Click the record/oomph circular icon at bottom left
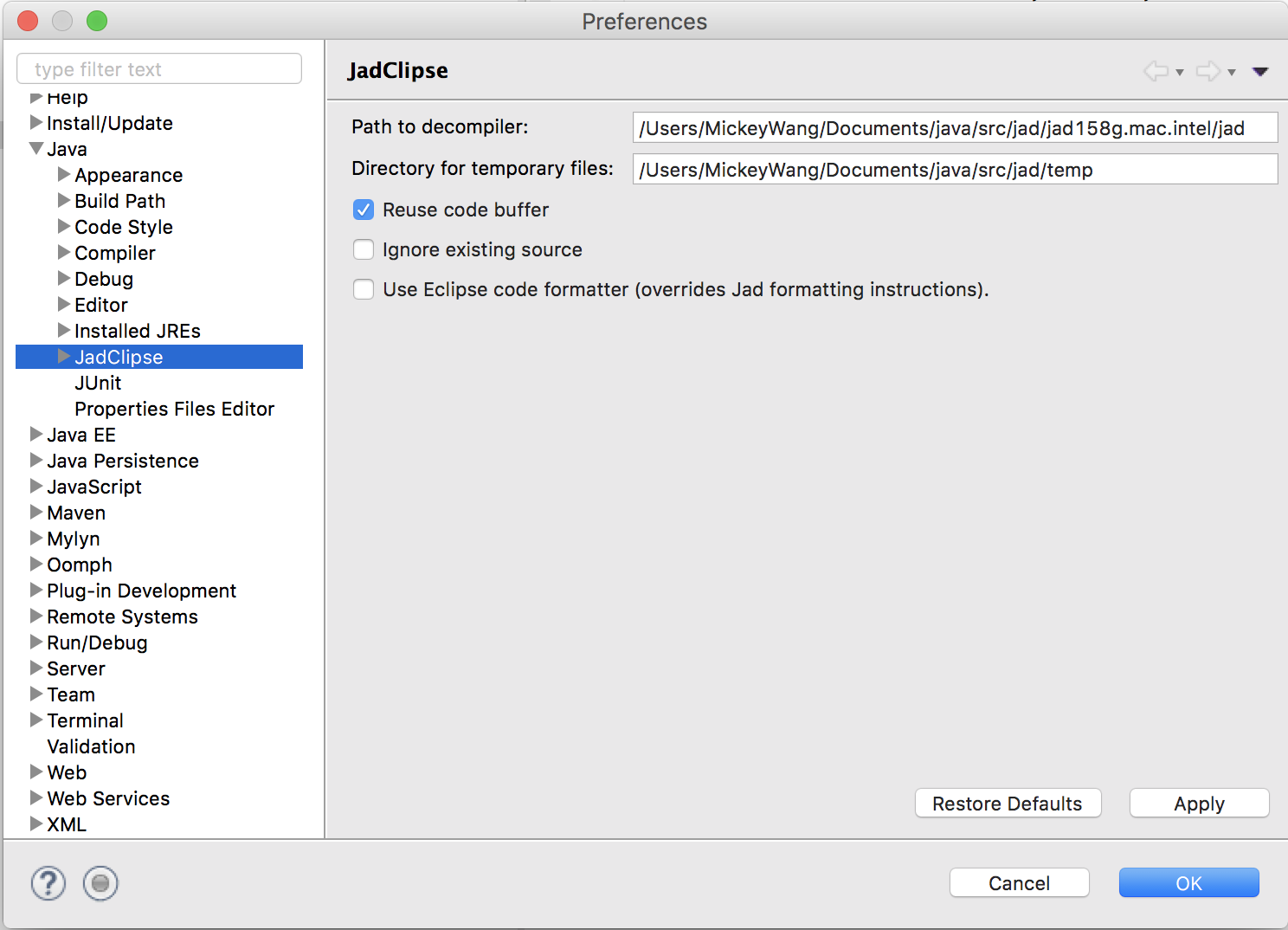This screenshot has height=930, width=1288. (x=100, y=883)
